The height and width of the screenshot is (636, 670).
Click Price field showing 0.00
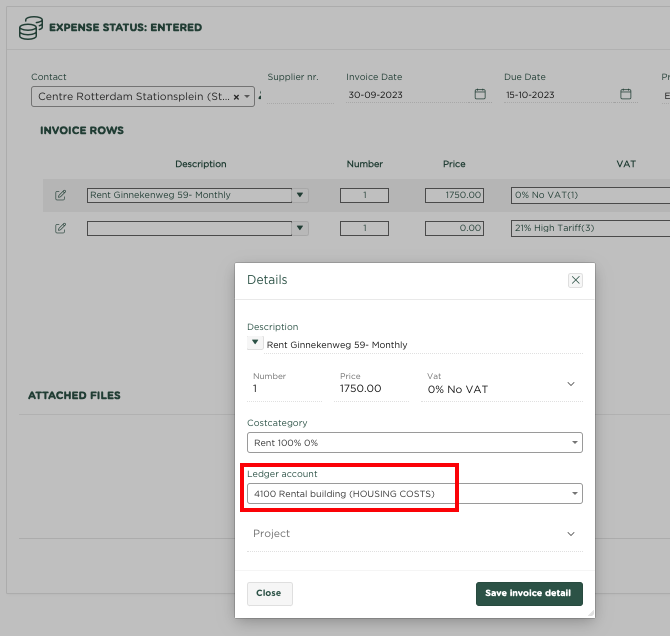tap(454, 228)
